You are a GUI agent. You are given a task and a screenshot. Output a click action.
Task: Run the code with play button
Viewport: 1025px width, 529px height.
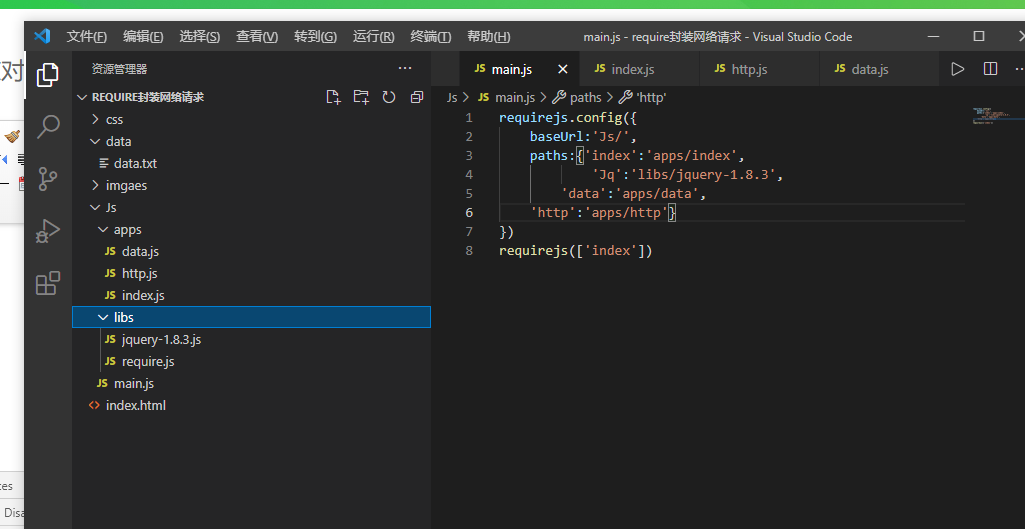pyautogui.click(x=958, y=69)
